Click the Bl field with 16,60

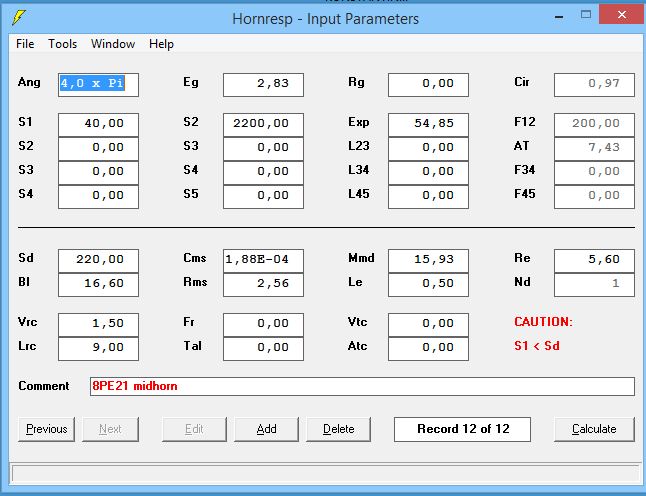(x=98, y=285)
